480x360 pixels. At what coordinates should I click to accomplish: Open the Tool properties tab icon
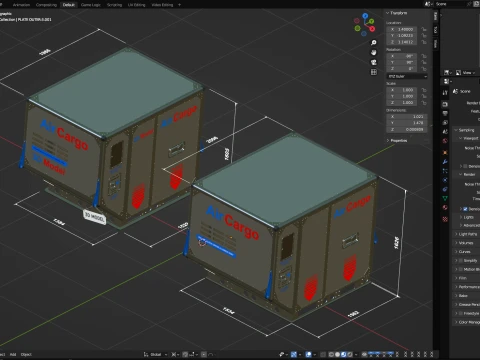tap(445, 93)
